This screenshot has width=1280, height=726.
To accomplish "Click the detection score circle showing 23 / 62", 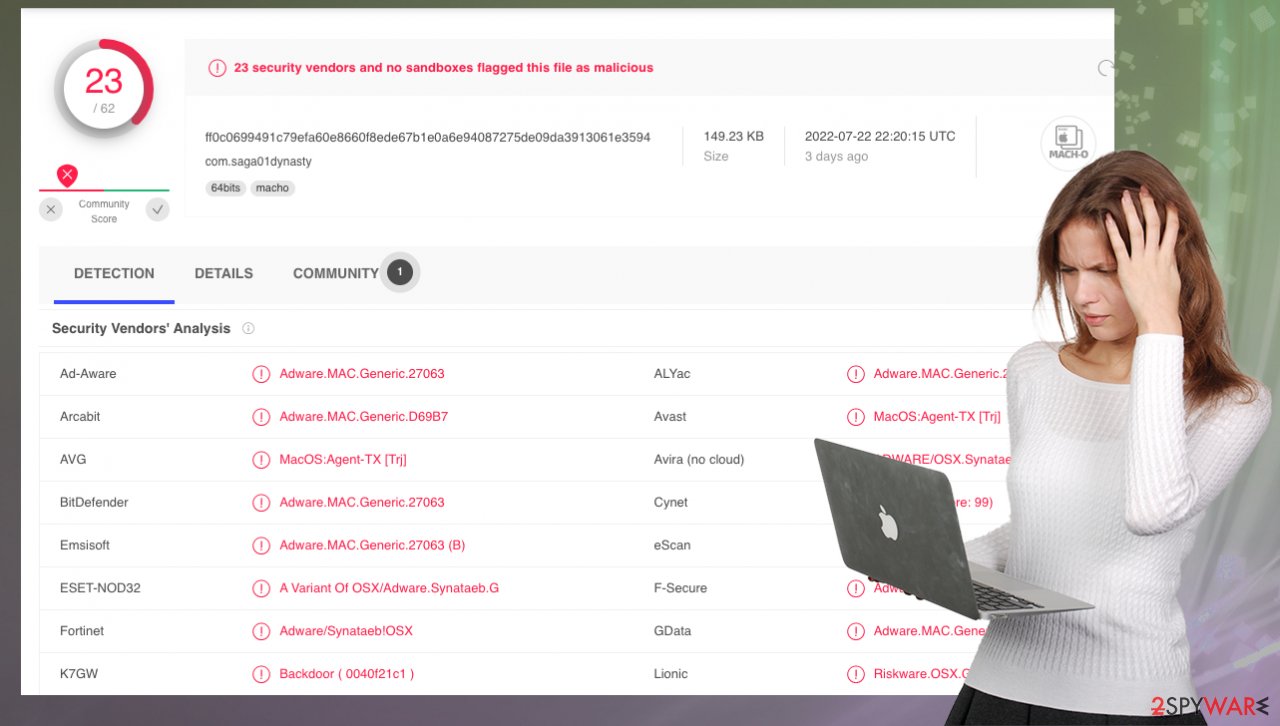I will (104, 89).
